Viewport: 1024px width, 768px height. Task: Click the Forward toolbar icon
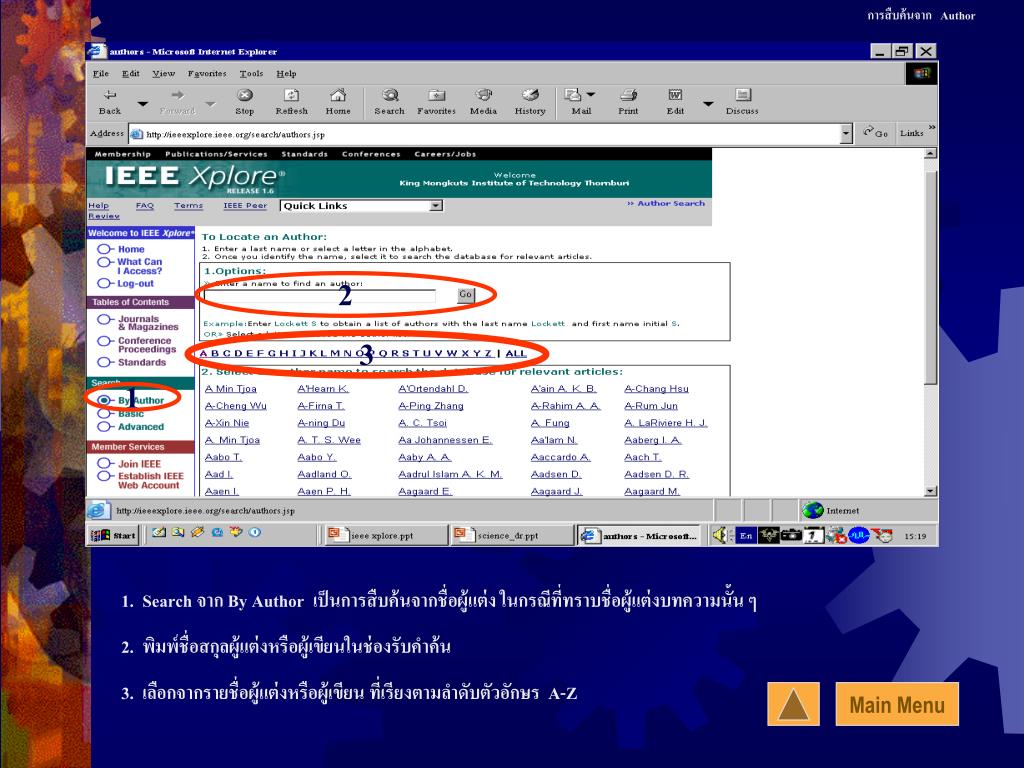[178, 102]
